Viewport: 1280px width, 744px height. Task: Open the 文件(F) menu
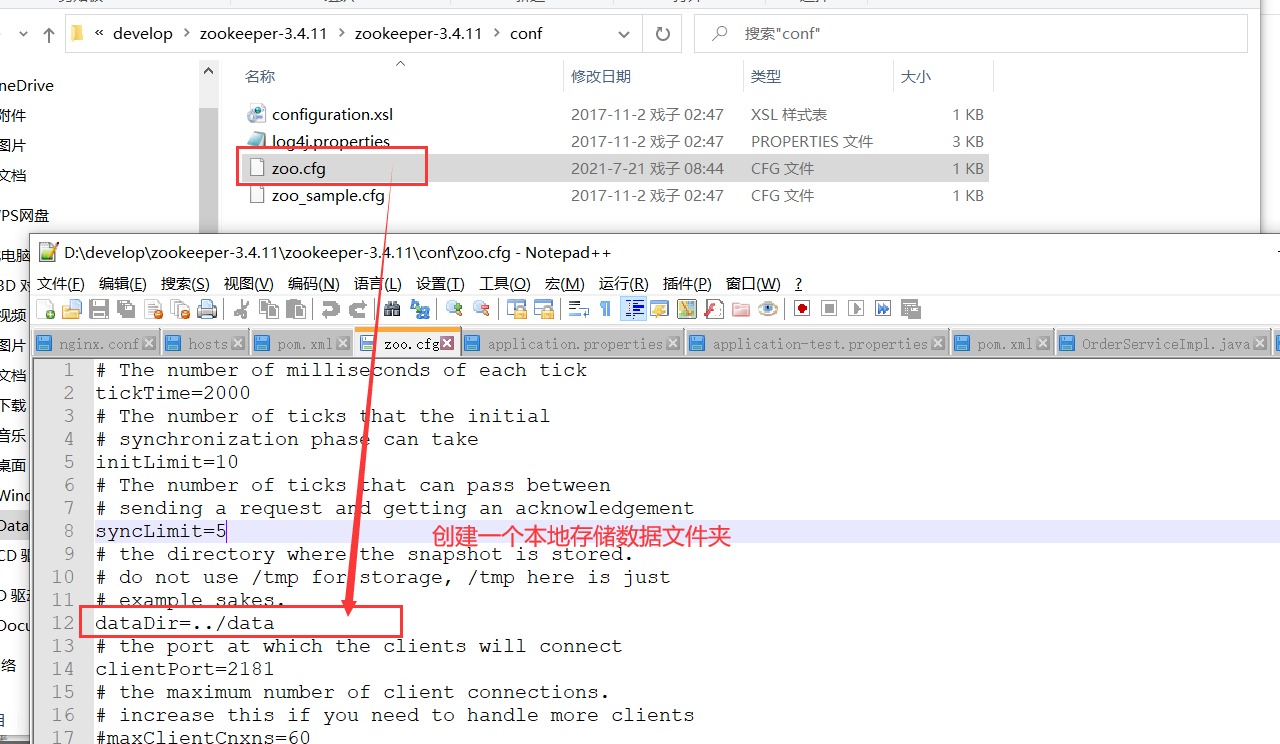tap(61, 284)
